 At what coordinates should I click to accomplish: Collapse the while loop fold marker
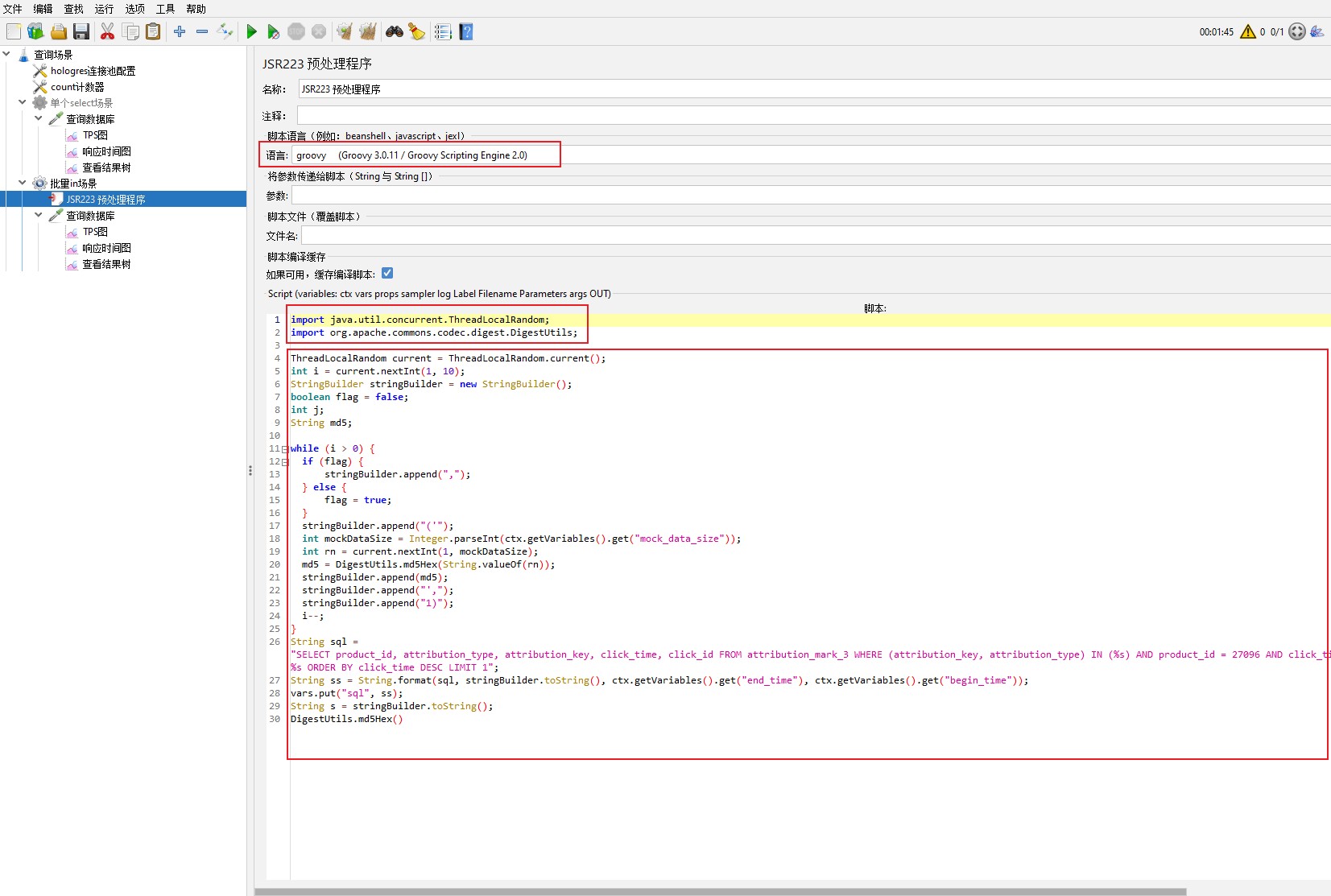point(285,449)
